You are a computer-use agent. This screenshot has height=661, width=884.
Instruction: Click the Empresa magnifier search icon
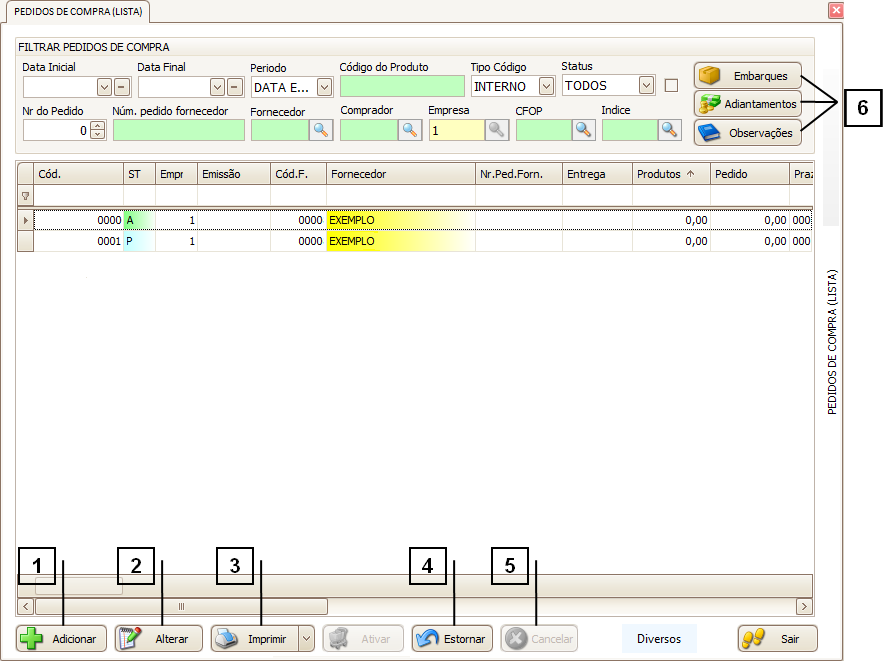497,129
